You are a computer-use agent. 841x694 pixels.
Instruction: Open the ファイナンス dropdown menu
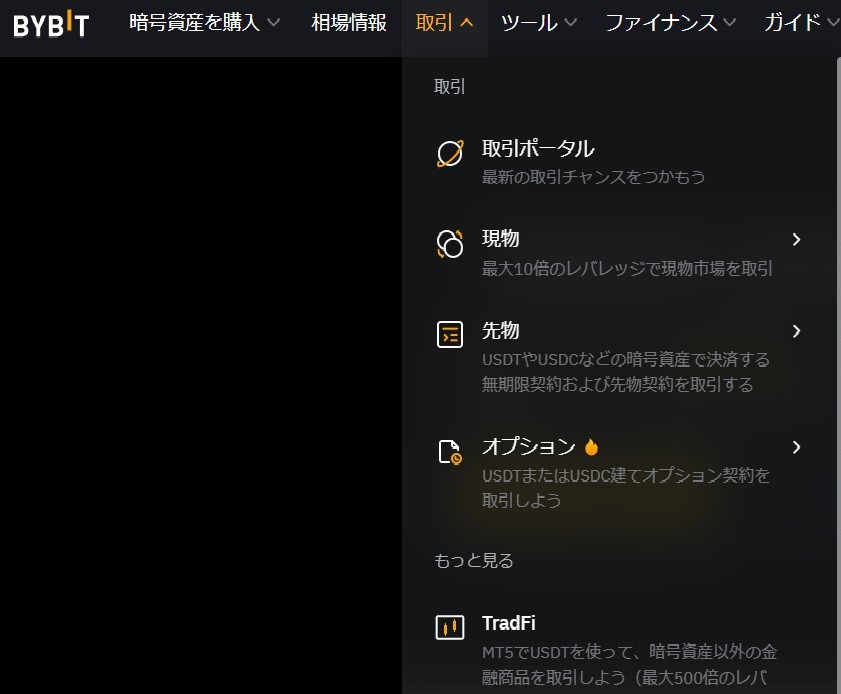pos(670,23)
